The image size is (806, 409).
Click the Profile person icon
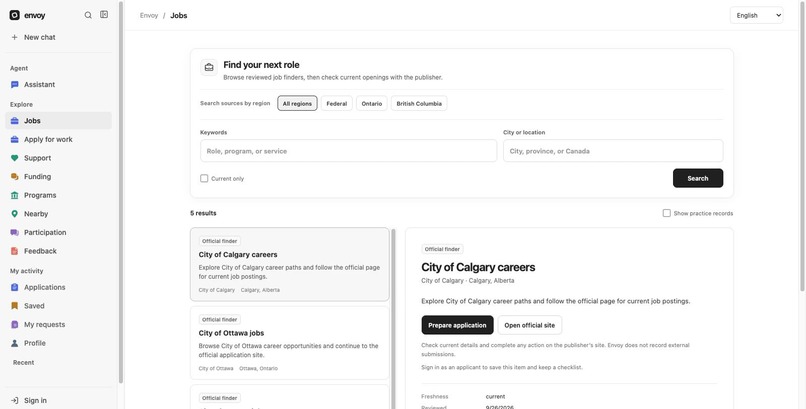coord(14,343)
